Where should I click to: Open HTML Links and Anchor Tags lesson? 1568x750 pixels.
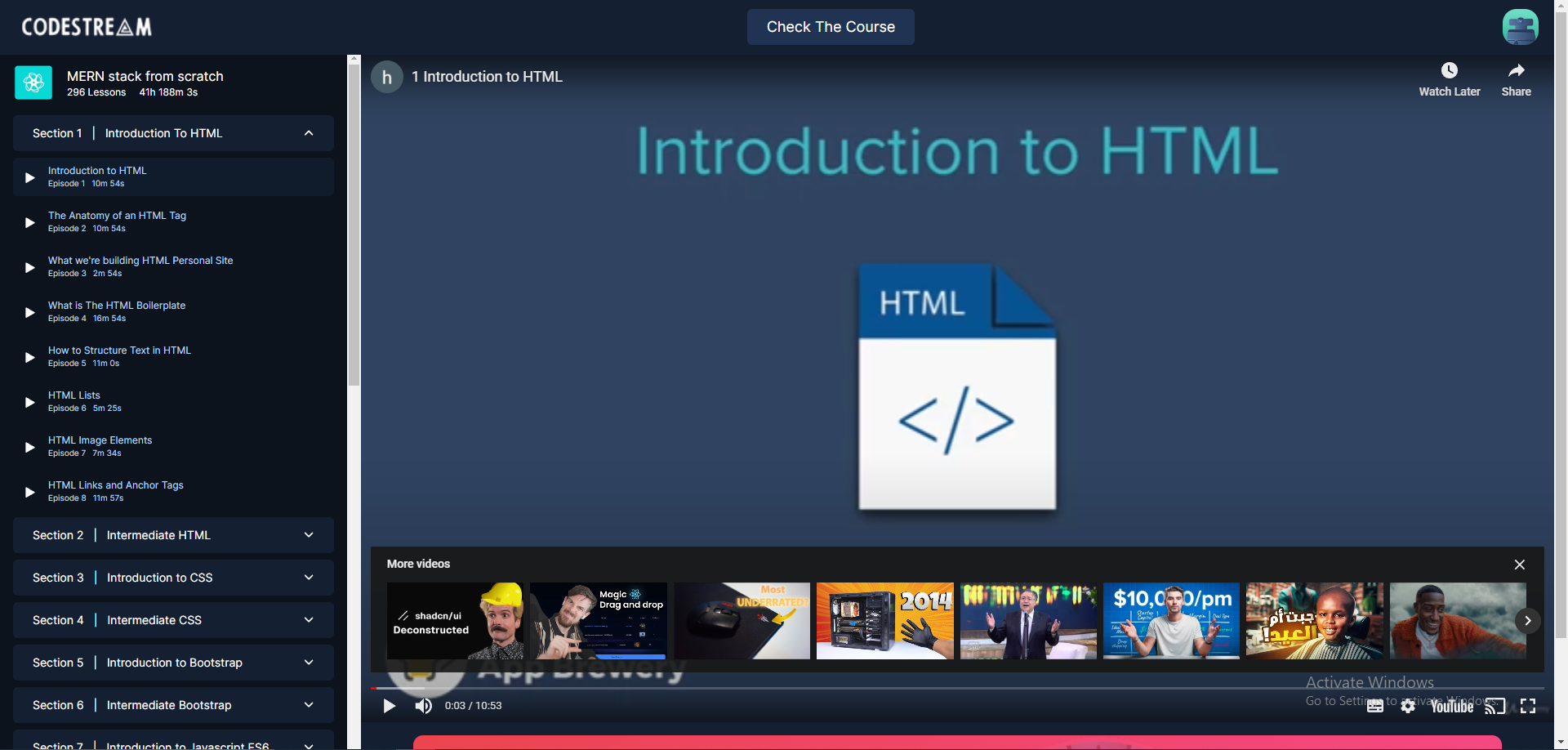pyautogui.click(x=115, y=485)
